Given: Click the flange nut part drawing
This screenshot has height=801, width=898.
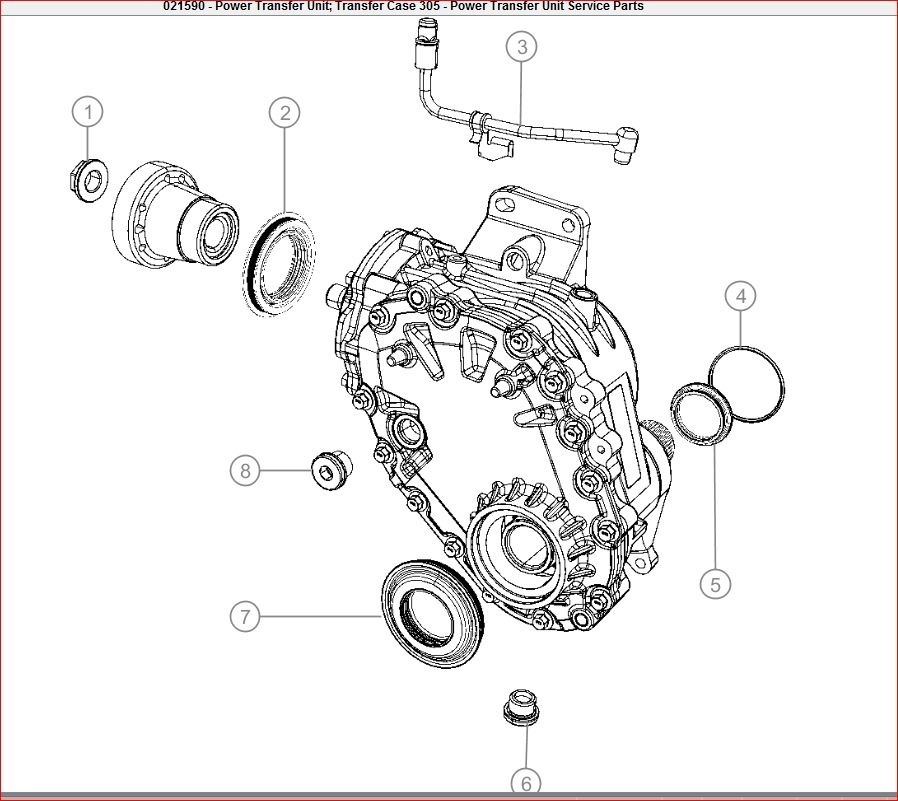Looking at the screenshot, I should coord(86,180).
